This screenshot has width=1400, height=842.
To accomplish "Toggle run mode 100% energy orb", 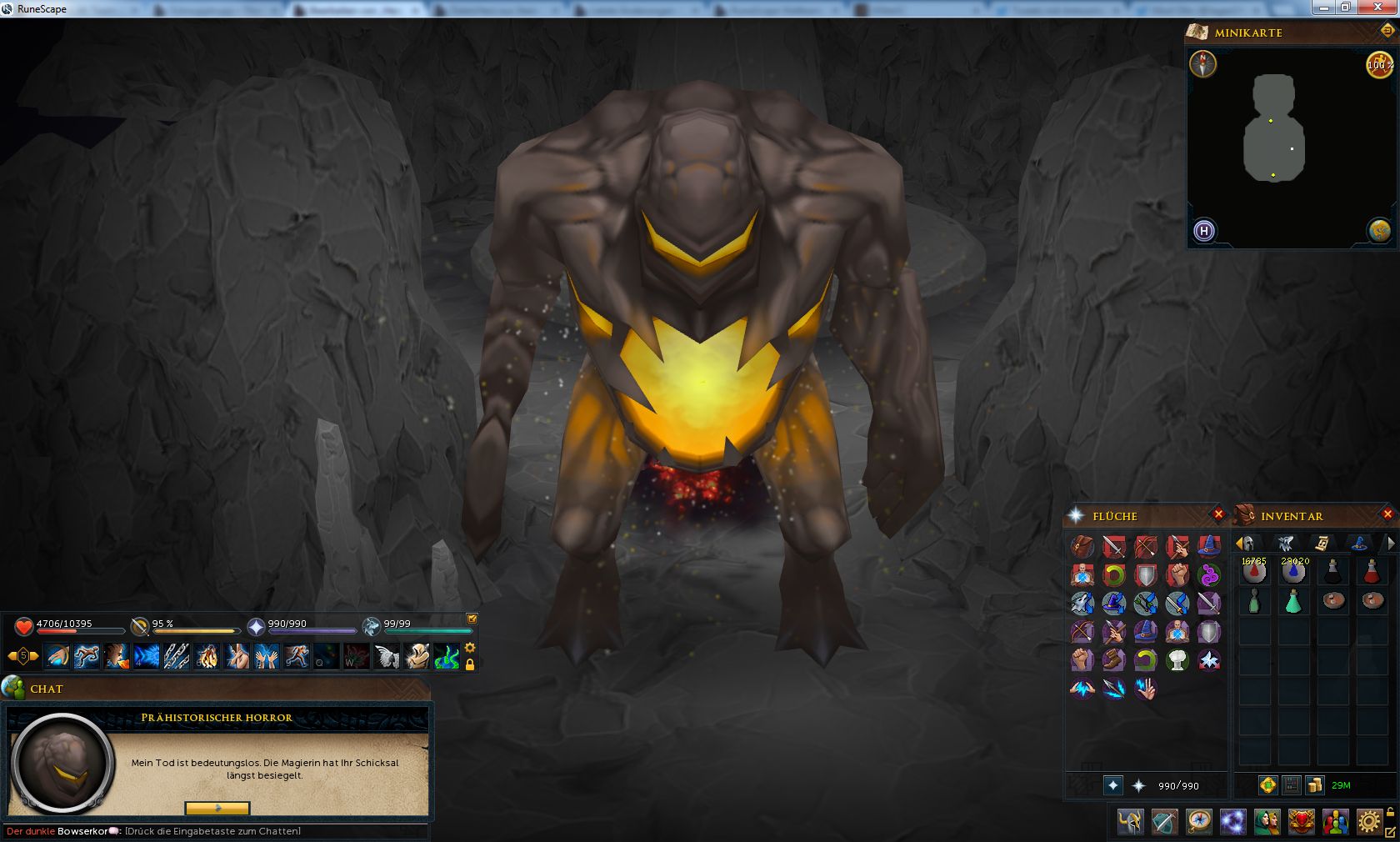I will click(x=1379, y=64).
